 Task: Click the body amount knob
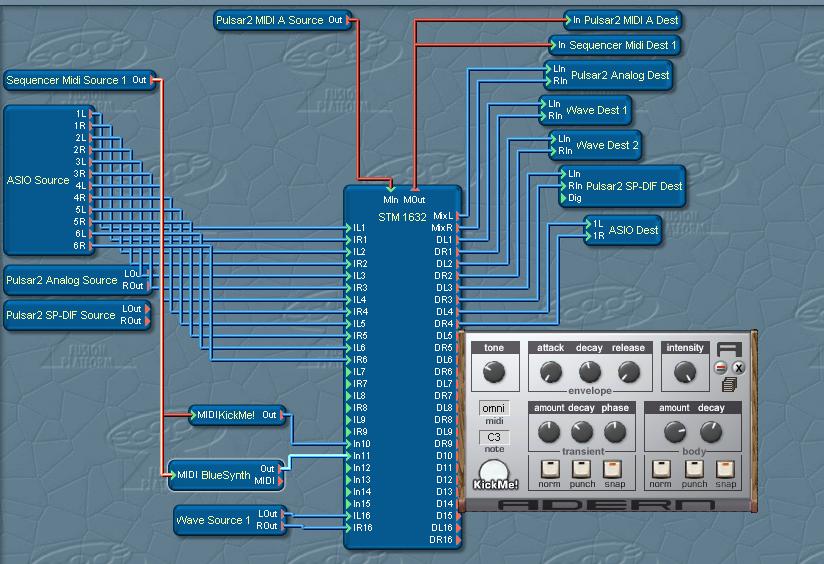point(675,432)
